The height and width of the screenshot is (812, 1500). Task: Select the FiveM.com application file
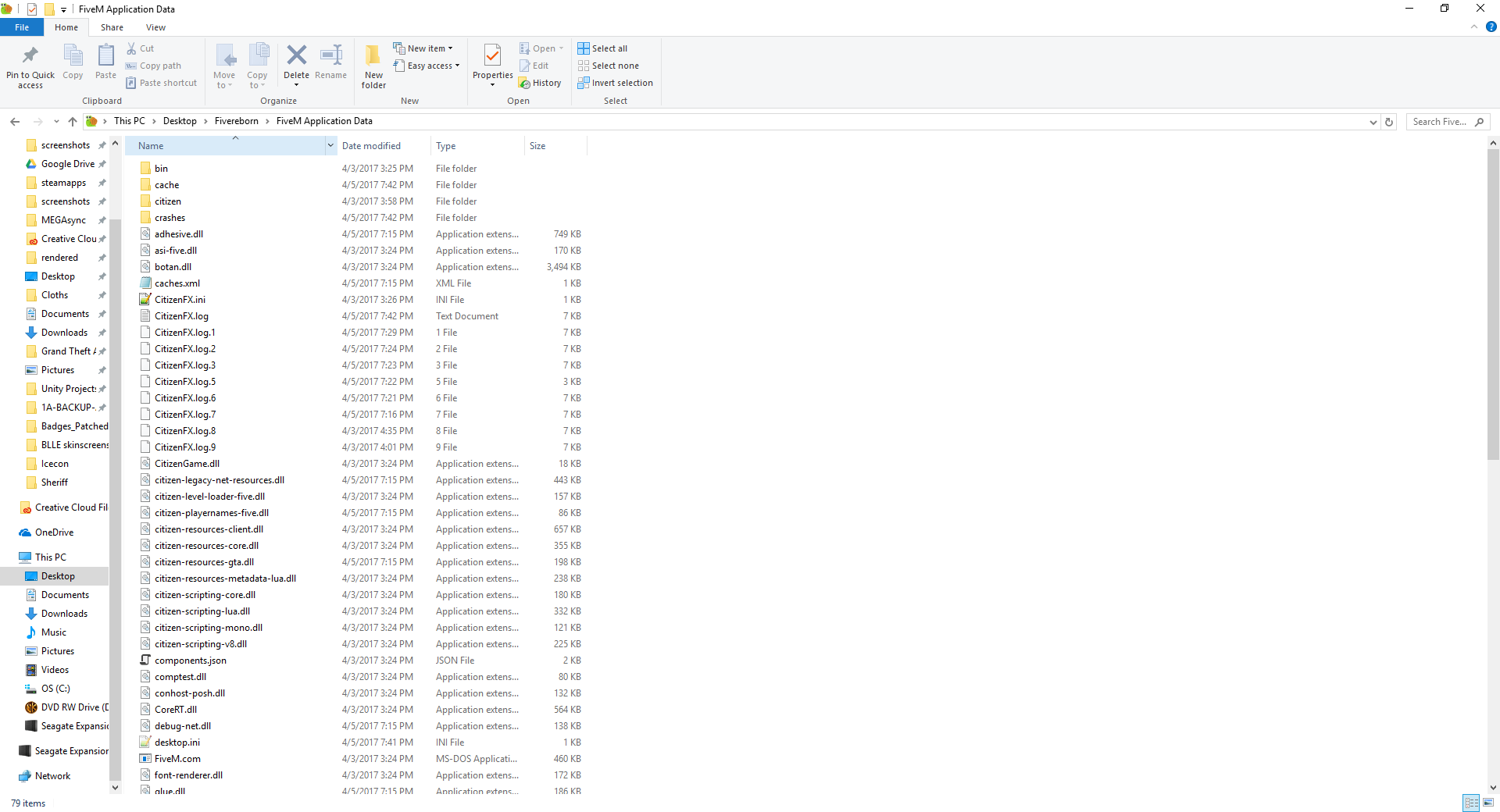(177, 759)
